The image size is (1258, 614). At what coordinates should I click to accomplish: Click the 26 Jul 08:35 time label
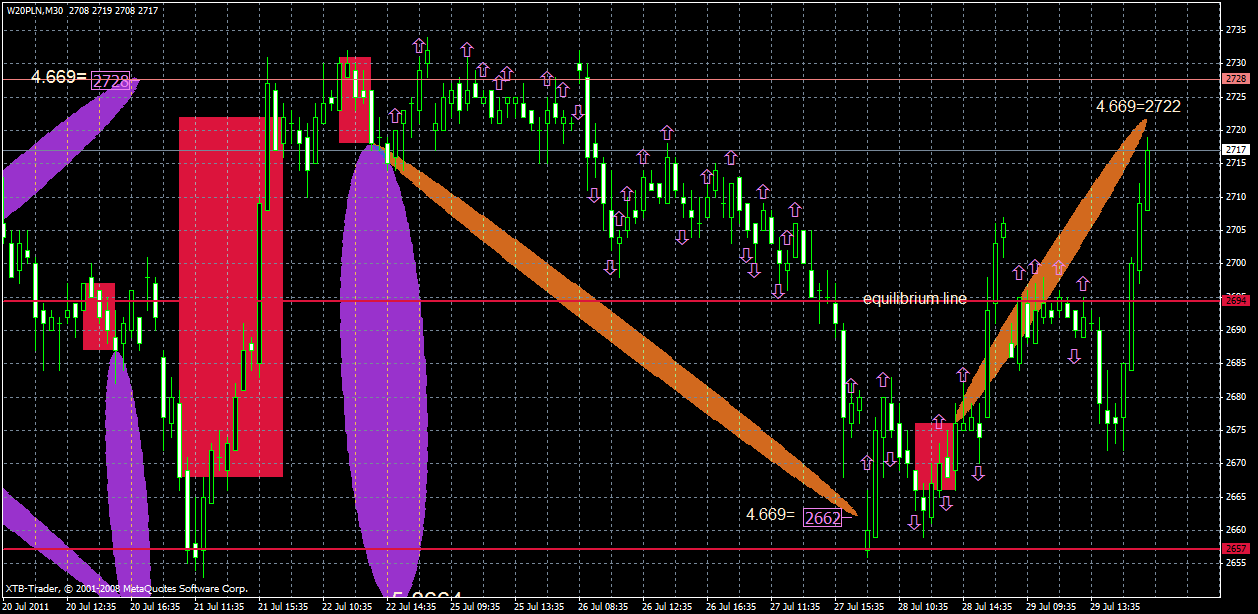point(604,606)
